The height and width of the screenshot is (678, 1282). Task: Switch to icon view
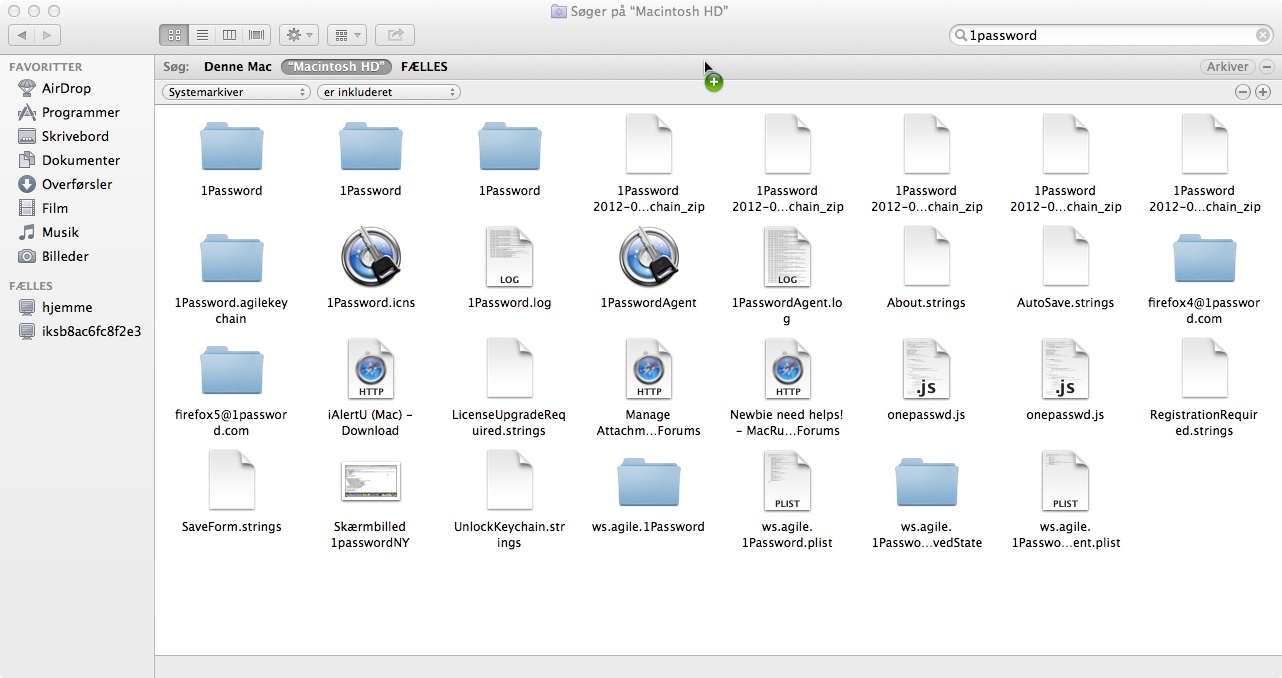tap(174, 35)
